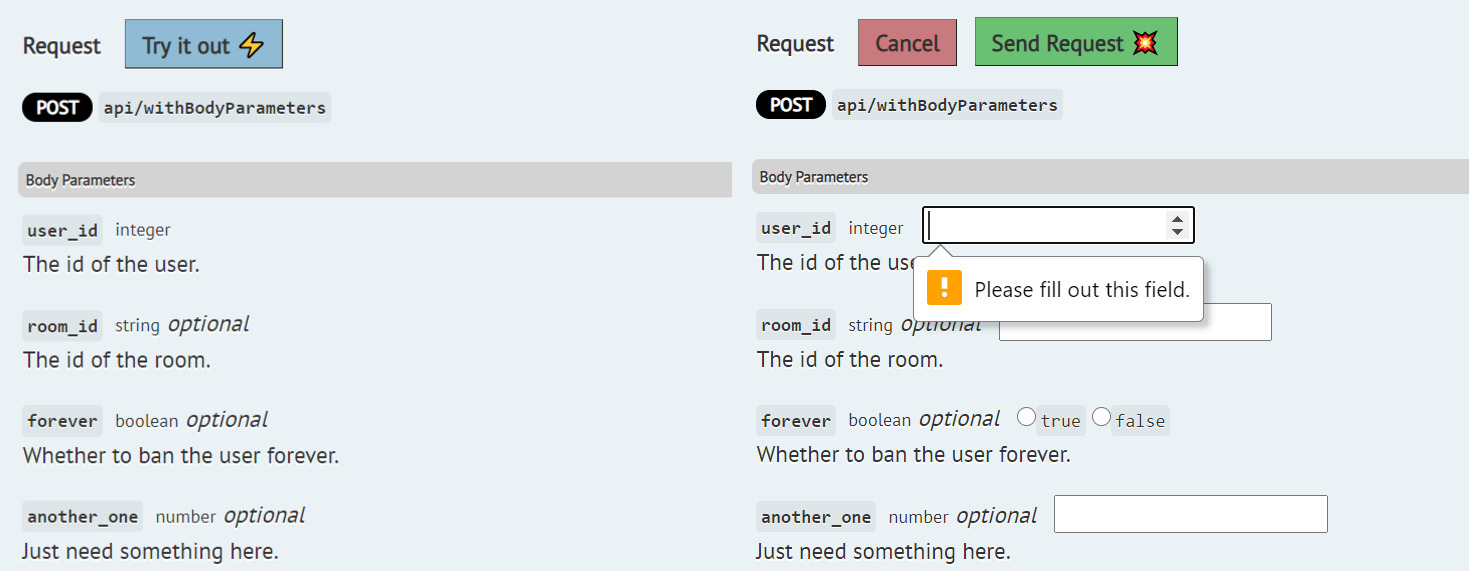Select the "false" radio for forever
Image resolution: width=1469 pixels, height=571 pixels.
point(1101,417)
